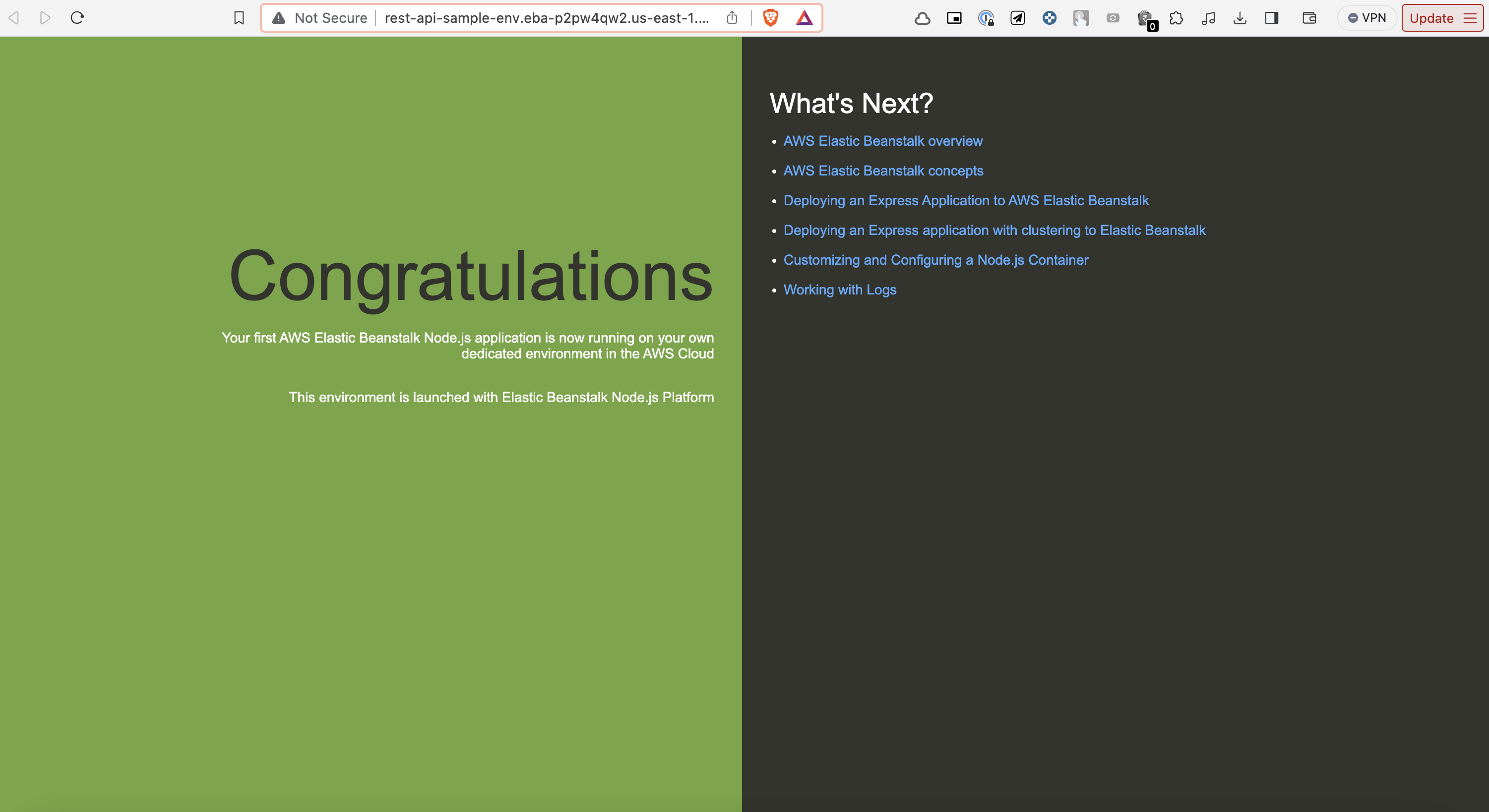The width and height of the screenshot is (1489, 812).
Task: Toggle picture-in-picture extension icon
Action: [954, 18]
